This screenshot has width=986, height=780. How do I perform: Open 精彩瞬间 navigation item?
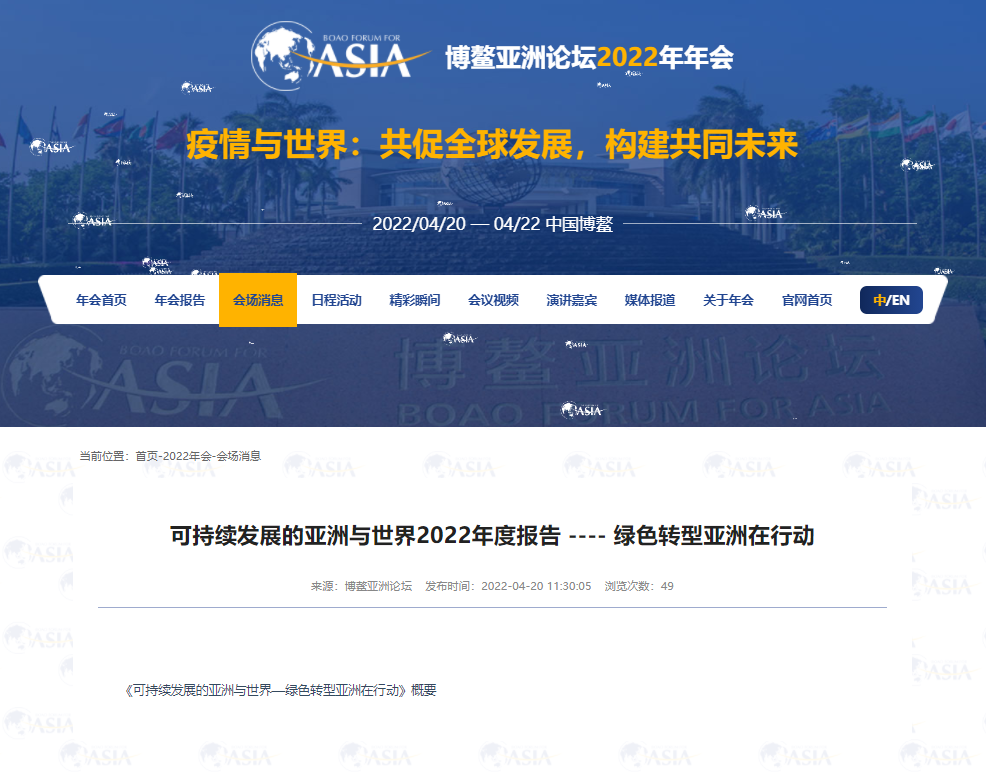click(415, 300)
